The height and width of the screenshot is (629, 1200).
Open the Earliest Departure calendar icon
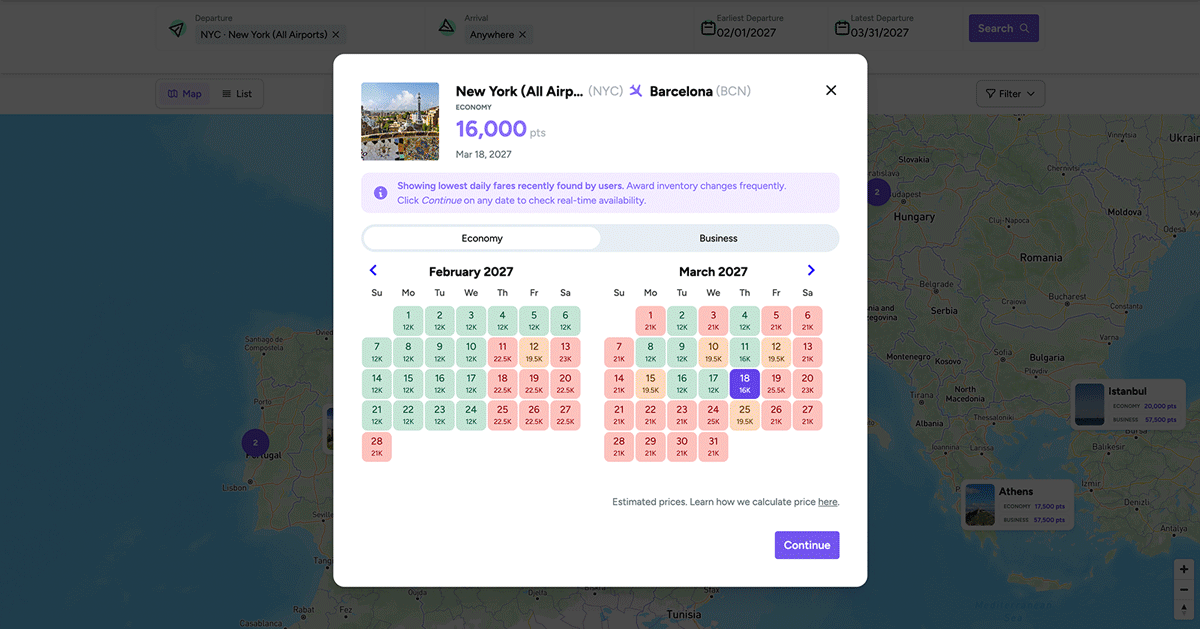coord(708,28)
